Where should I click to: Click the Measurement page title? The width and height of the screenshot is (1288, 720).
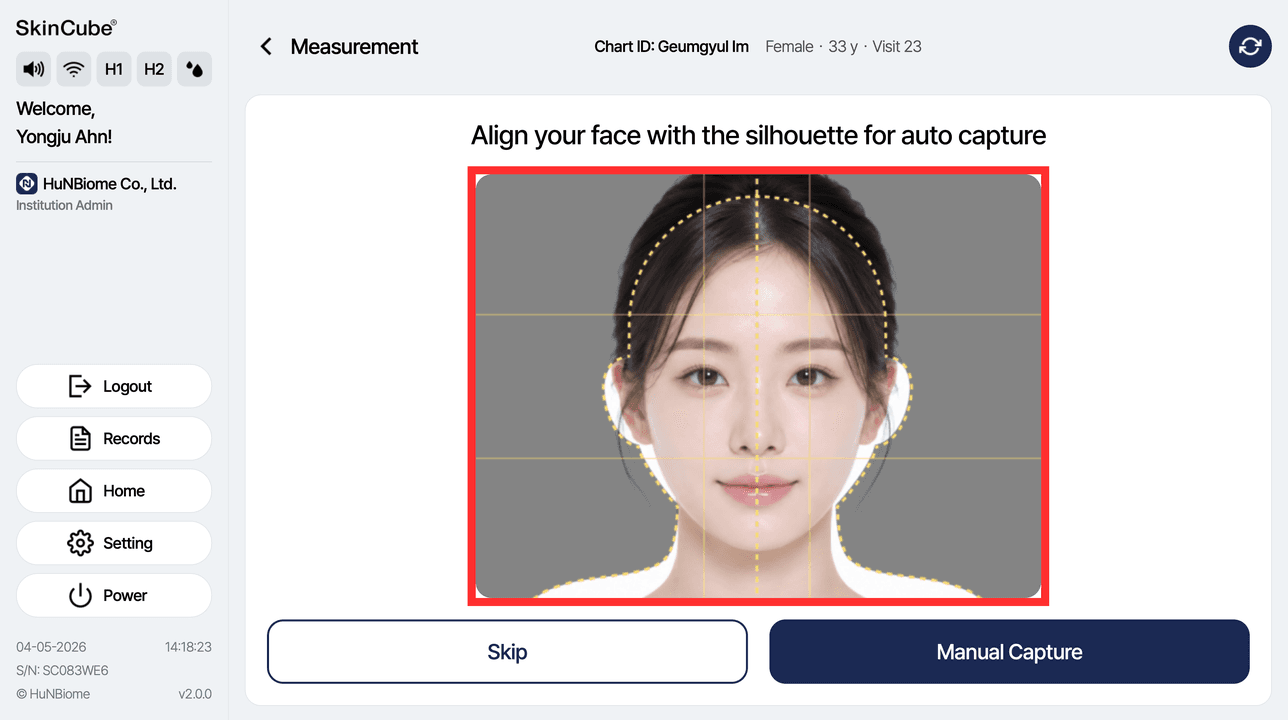354,47
